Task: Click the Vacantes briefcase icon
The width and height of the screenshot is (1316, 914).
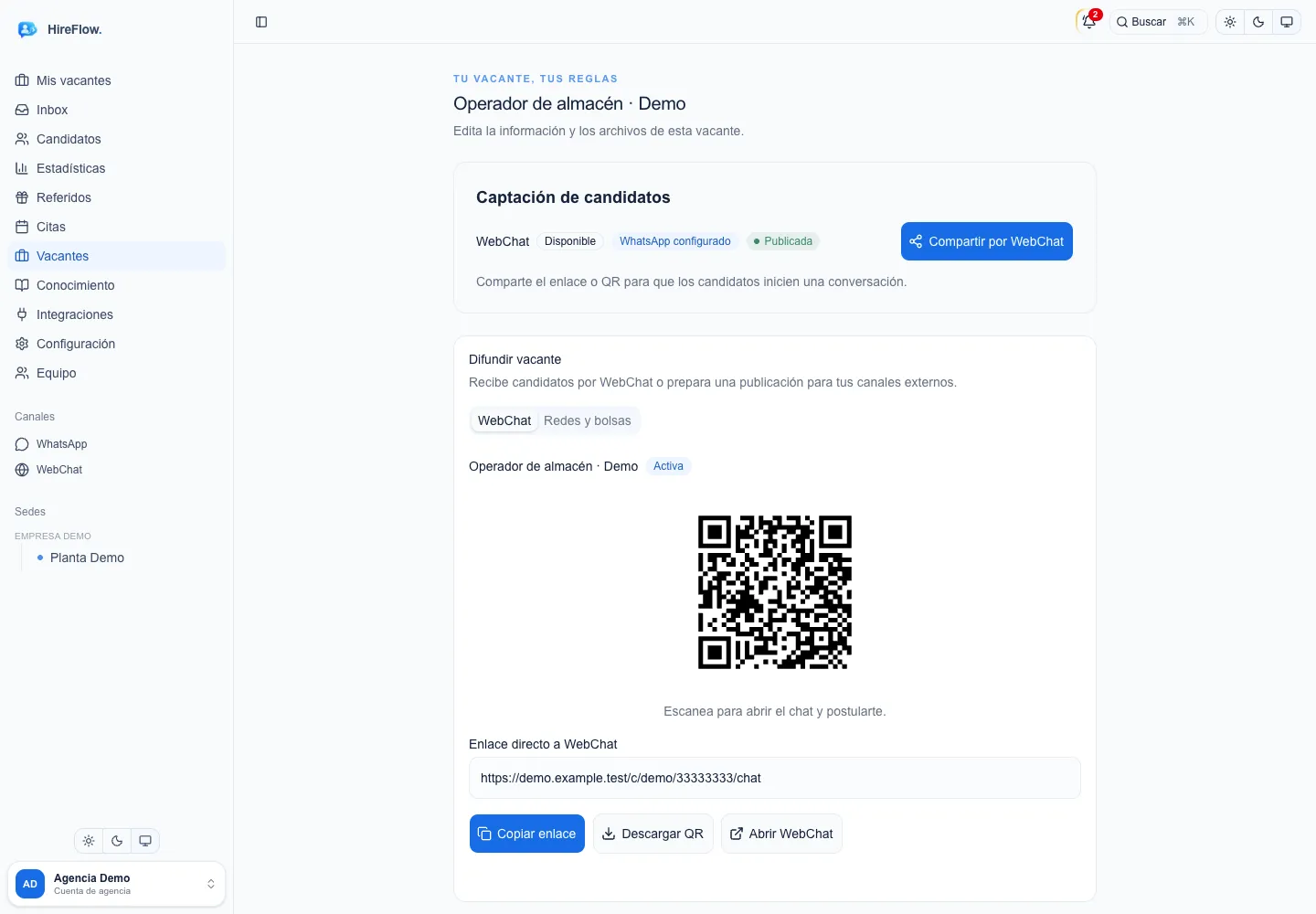Action: [x=22, y=256]
